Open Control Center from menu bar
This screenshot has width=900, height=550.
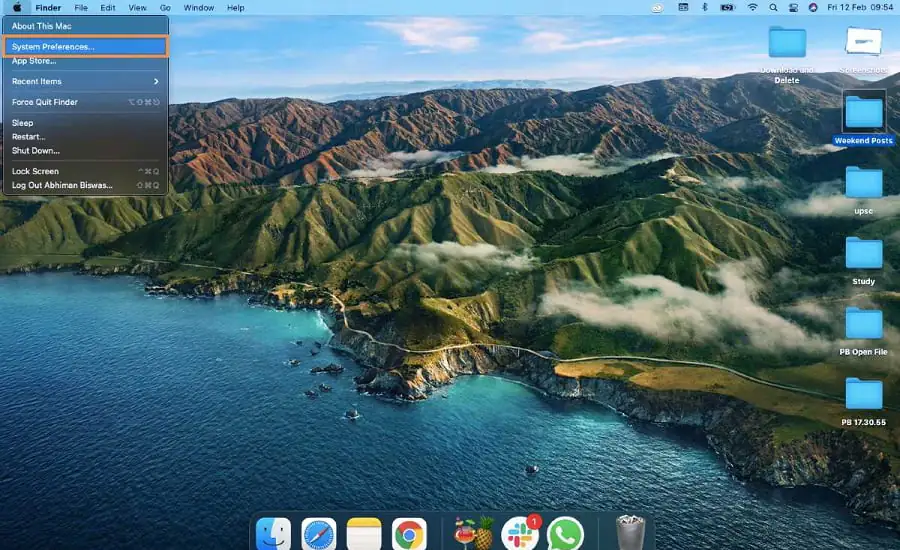pyautogui.click(x=792, y=8)
